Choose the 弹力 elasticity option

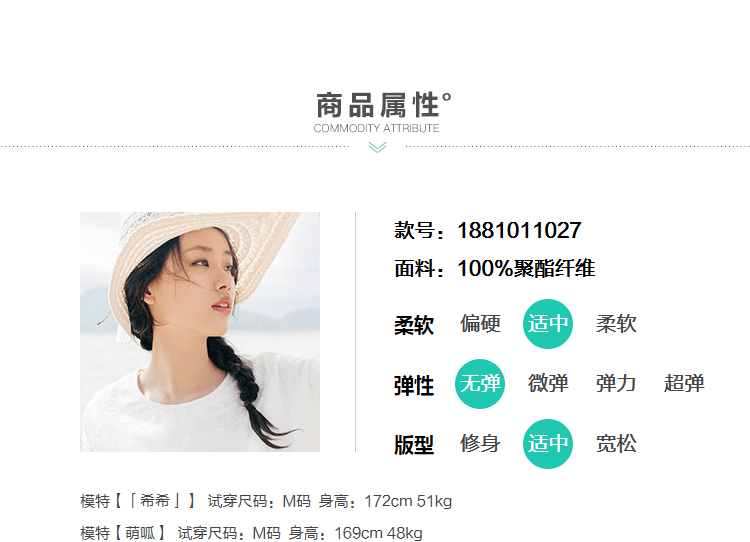click(x=616, y=384)
